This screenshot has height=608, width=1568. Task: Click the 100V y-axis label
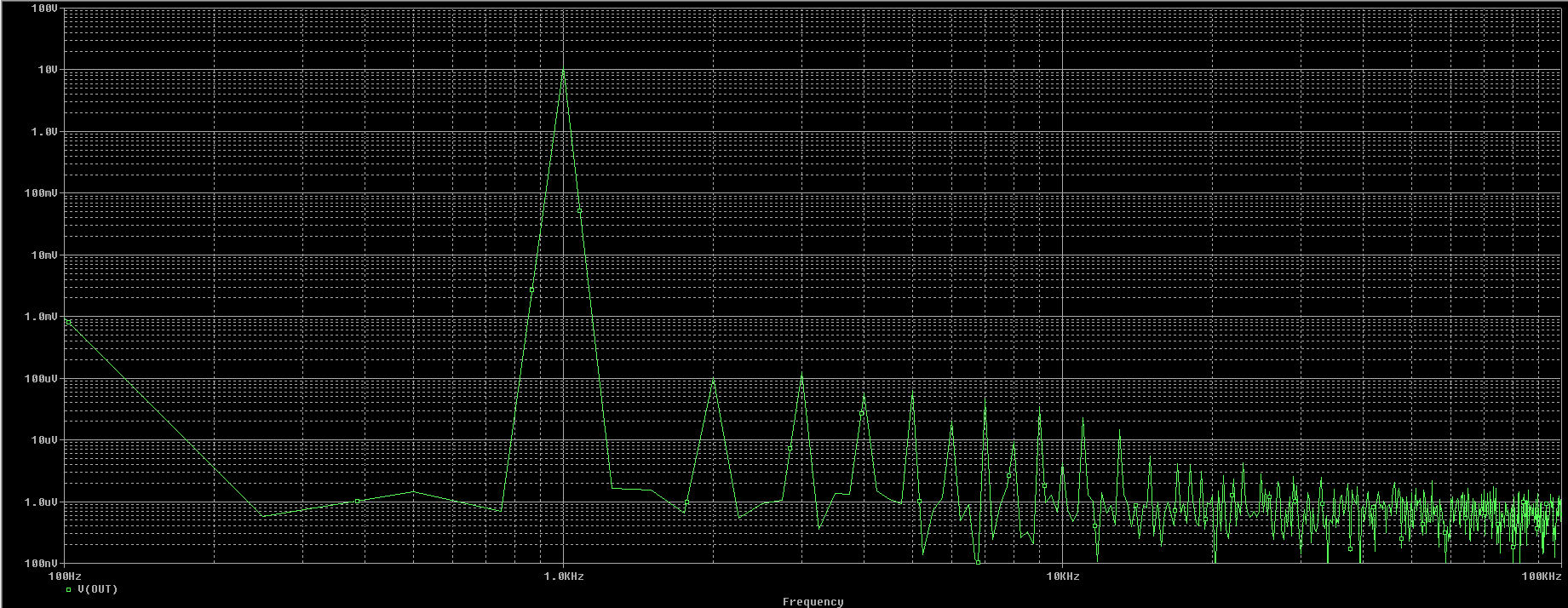(x=43, y=8)
